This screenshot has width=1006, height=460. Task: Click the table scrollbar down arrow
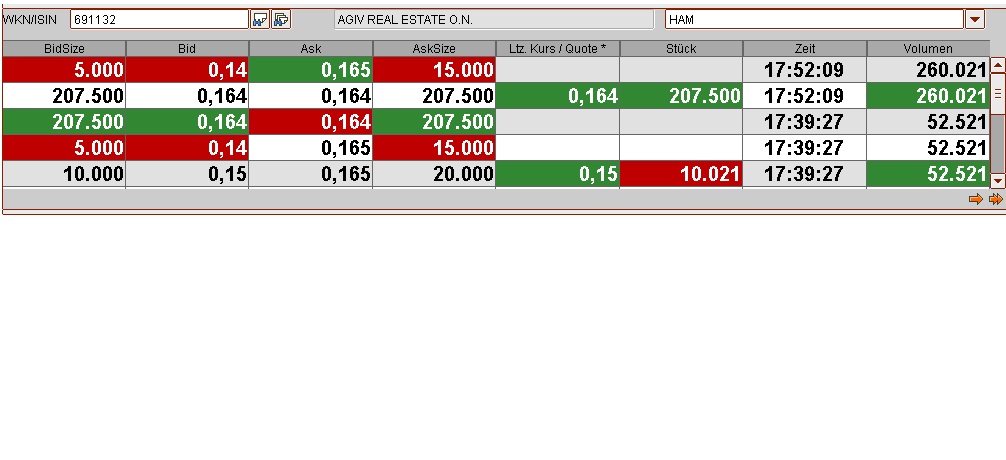pyautogui.click(x=998, y=181)
